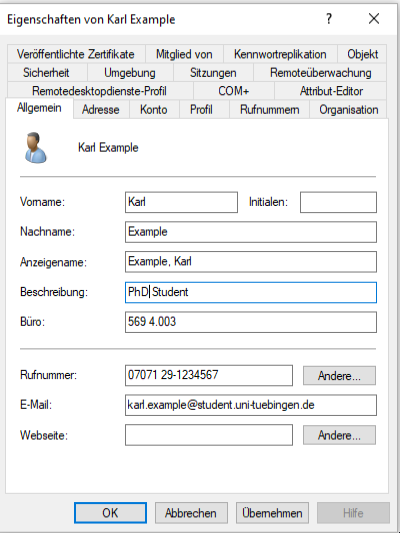The height and width of the screenshot is (533, 400).
Task: Select the Objekt tab
Action: pos(362,54)
